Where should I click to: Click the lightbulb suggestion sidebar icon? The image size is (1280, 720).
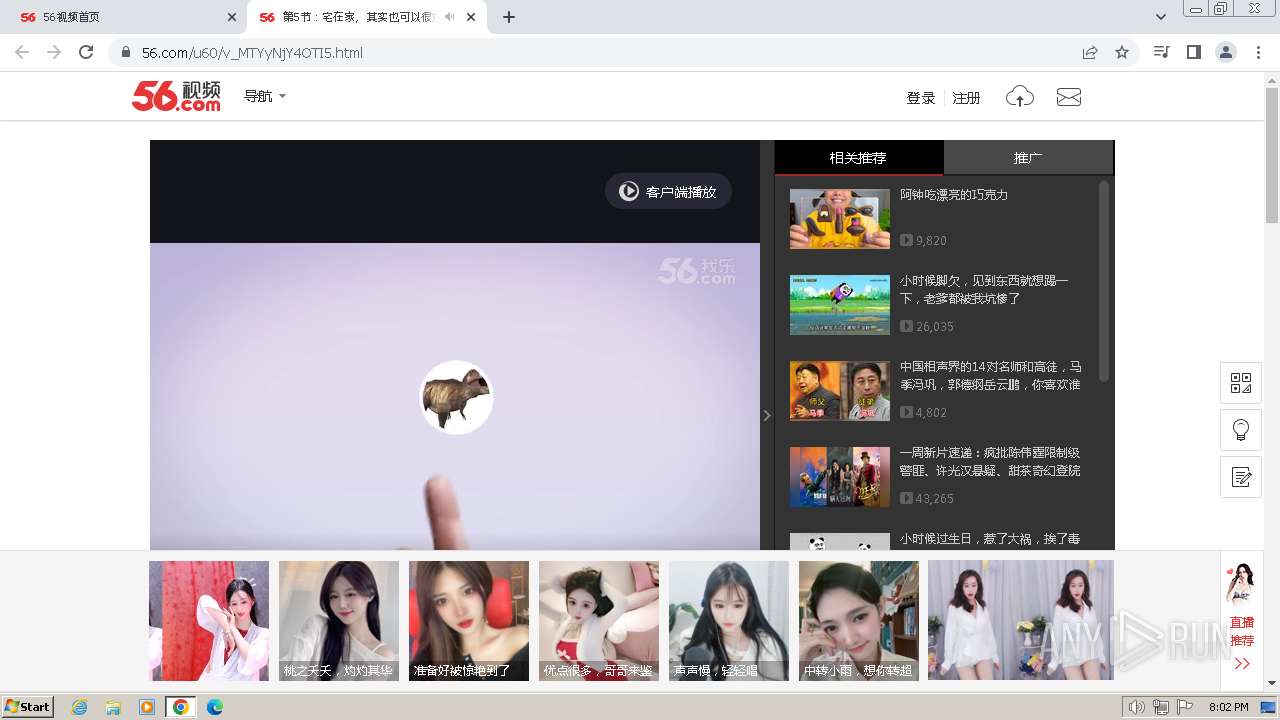pos(1241,430)
